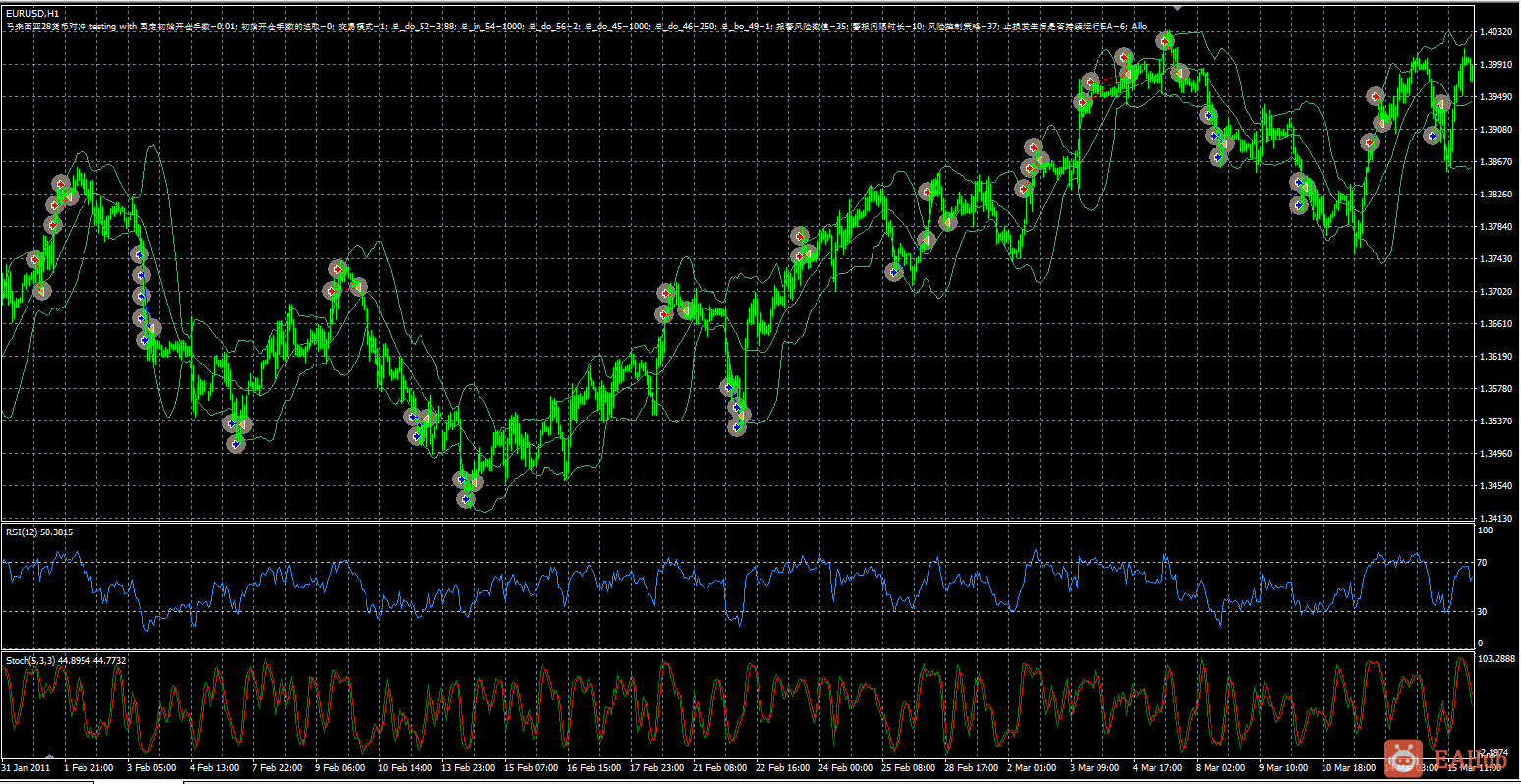
Task: Click the EURUSD,H1 chart symbol label
Action: click(31, 13)
